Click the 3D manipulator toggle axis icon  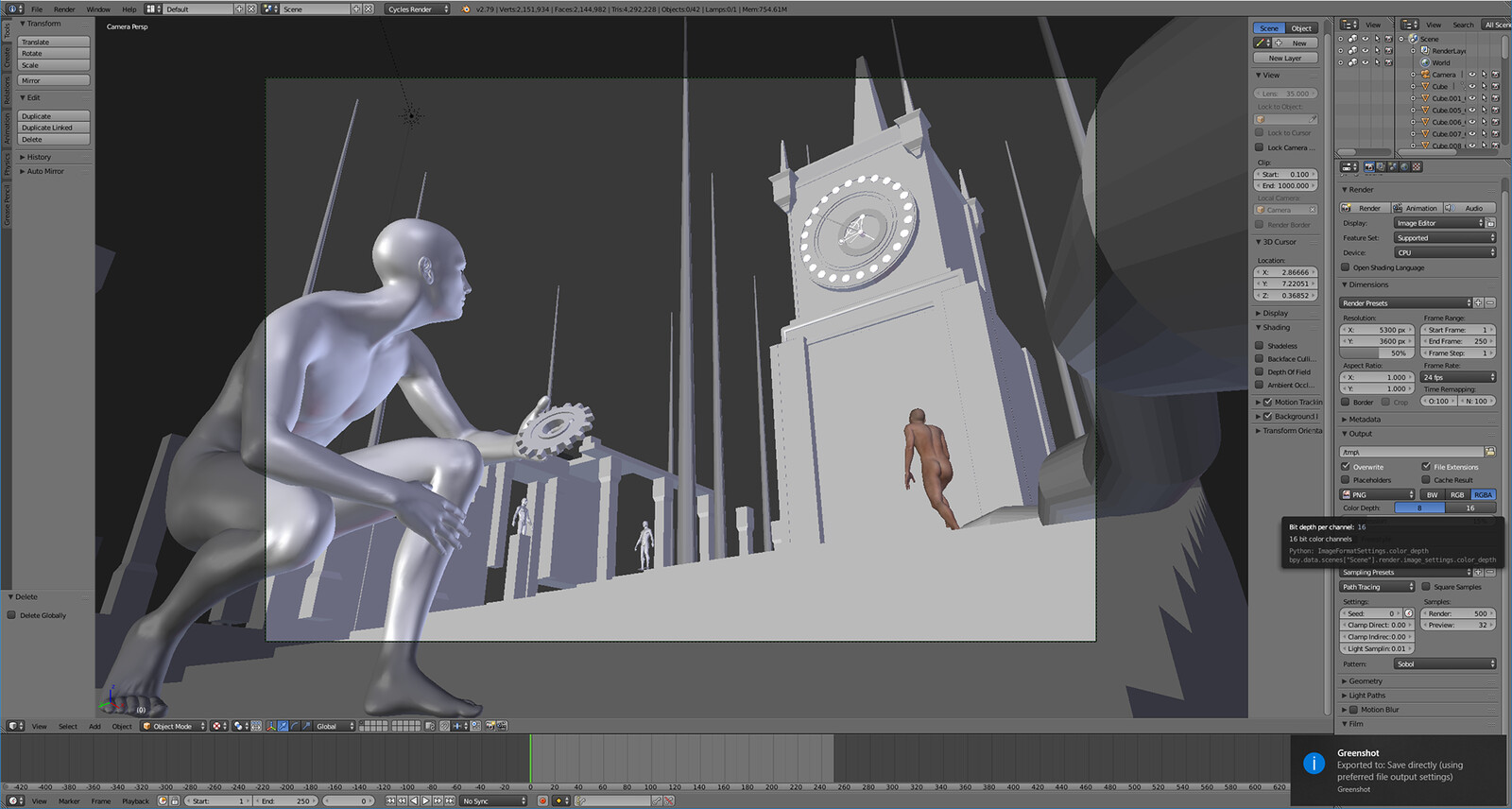pos(270,726)
